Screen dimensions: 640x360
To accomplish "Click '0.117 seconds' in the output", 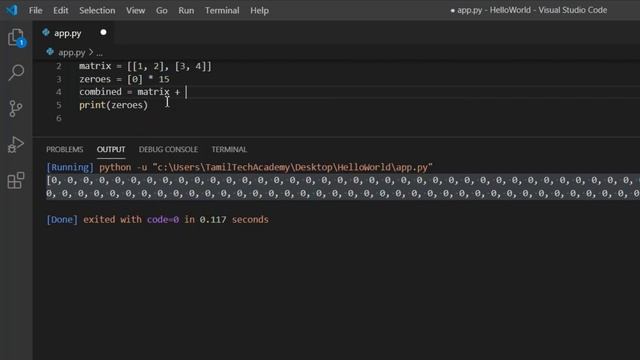I will click(x=234, y=220).
